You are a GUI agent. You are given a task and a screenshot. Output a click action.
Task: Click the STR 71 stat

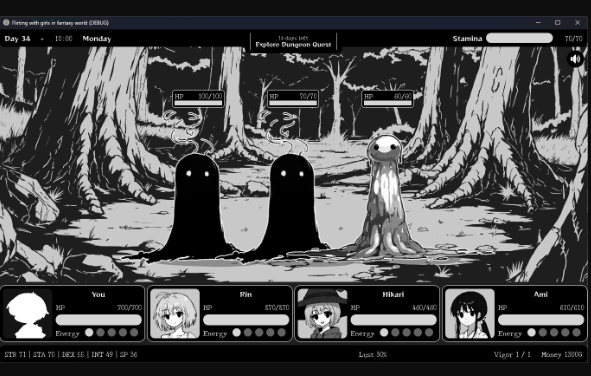click(15, 355)
